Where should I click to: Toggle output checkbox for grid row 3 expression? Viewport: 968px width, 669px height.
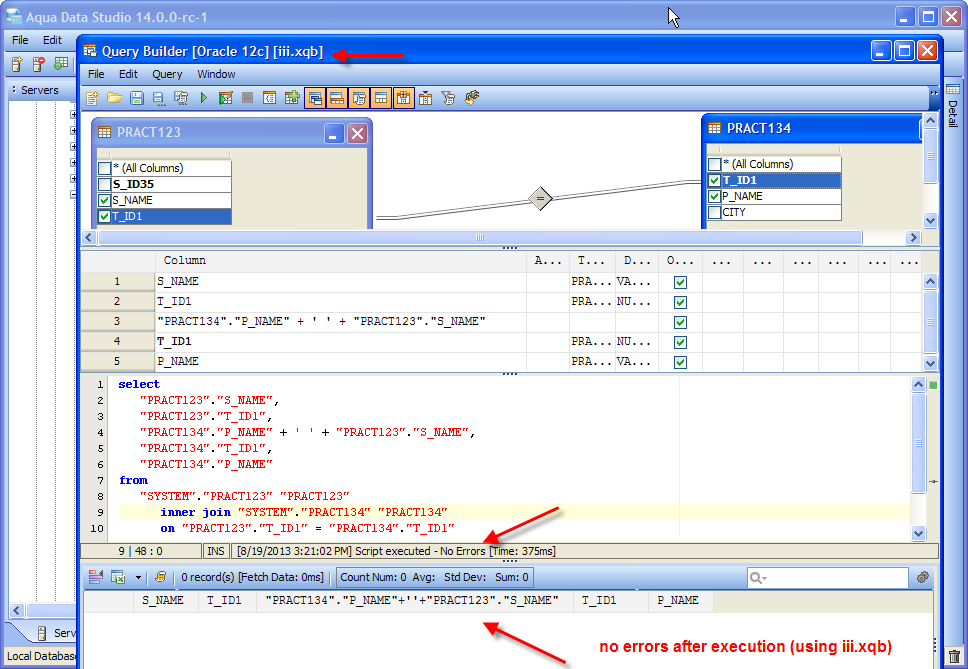click(680, 322)
